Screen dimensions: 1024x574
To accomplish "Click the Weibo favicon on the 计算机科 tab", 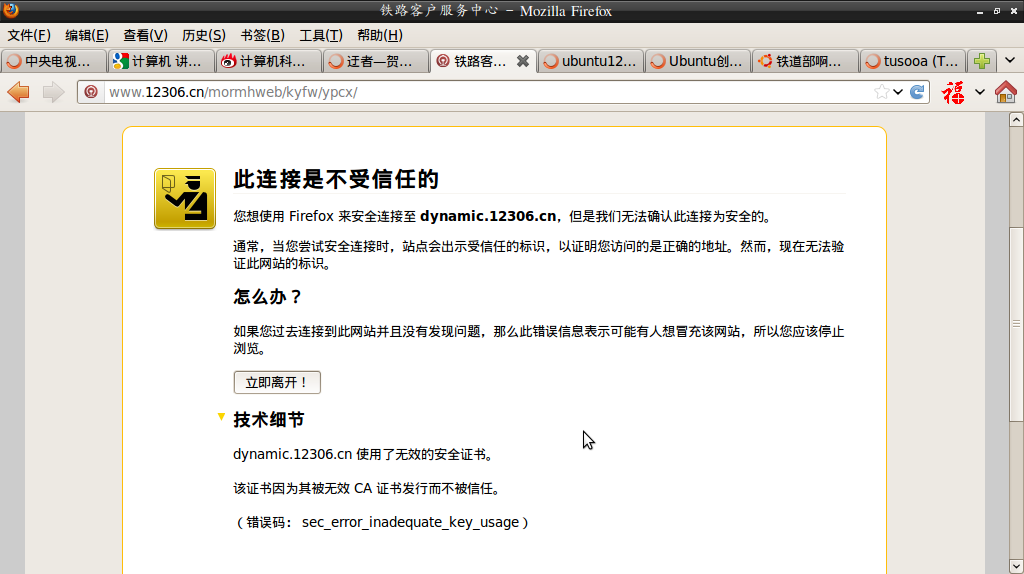I will click(228, 61).
